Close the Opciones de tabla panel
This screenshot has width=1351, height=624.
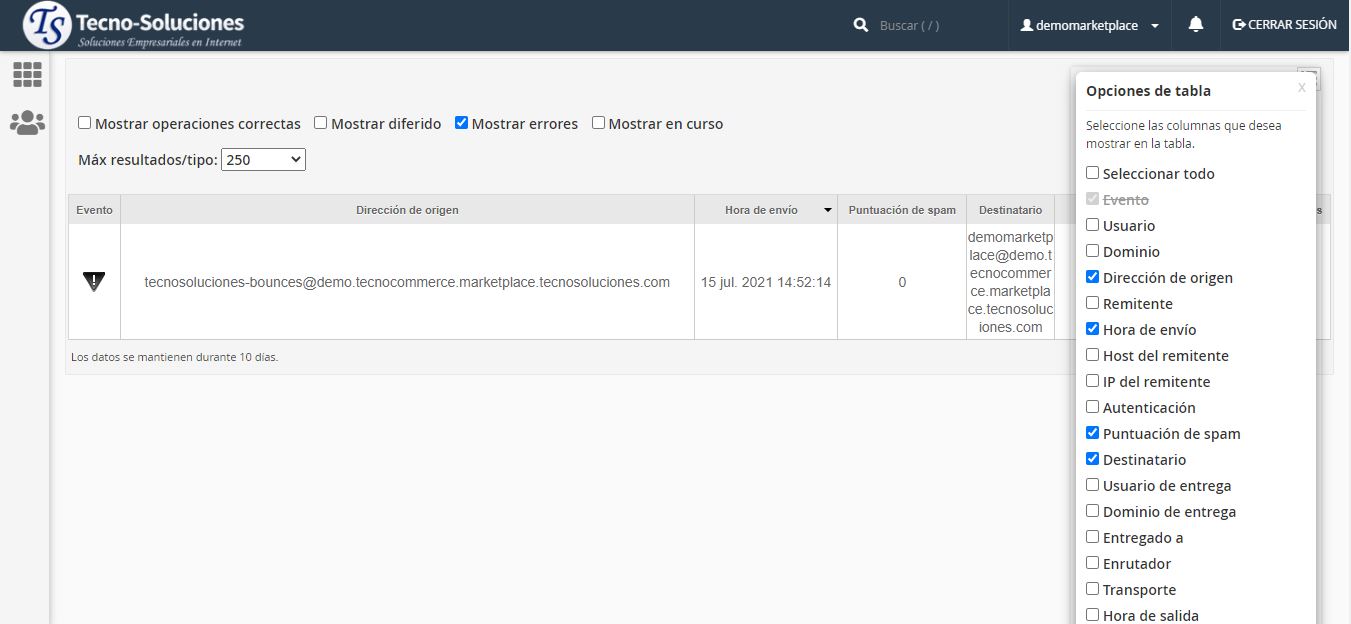point(1301,88)
